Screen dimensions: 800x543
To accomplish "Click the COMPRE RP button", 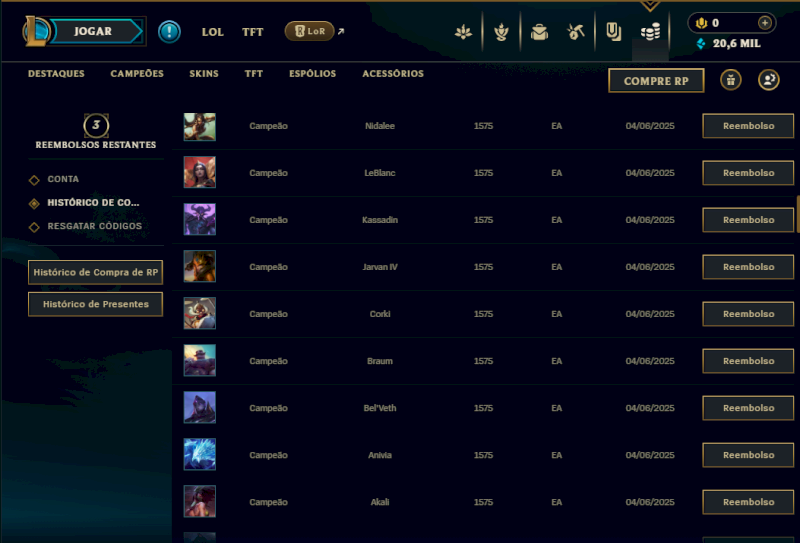I will 656,81.
